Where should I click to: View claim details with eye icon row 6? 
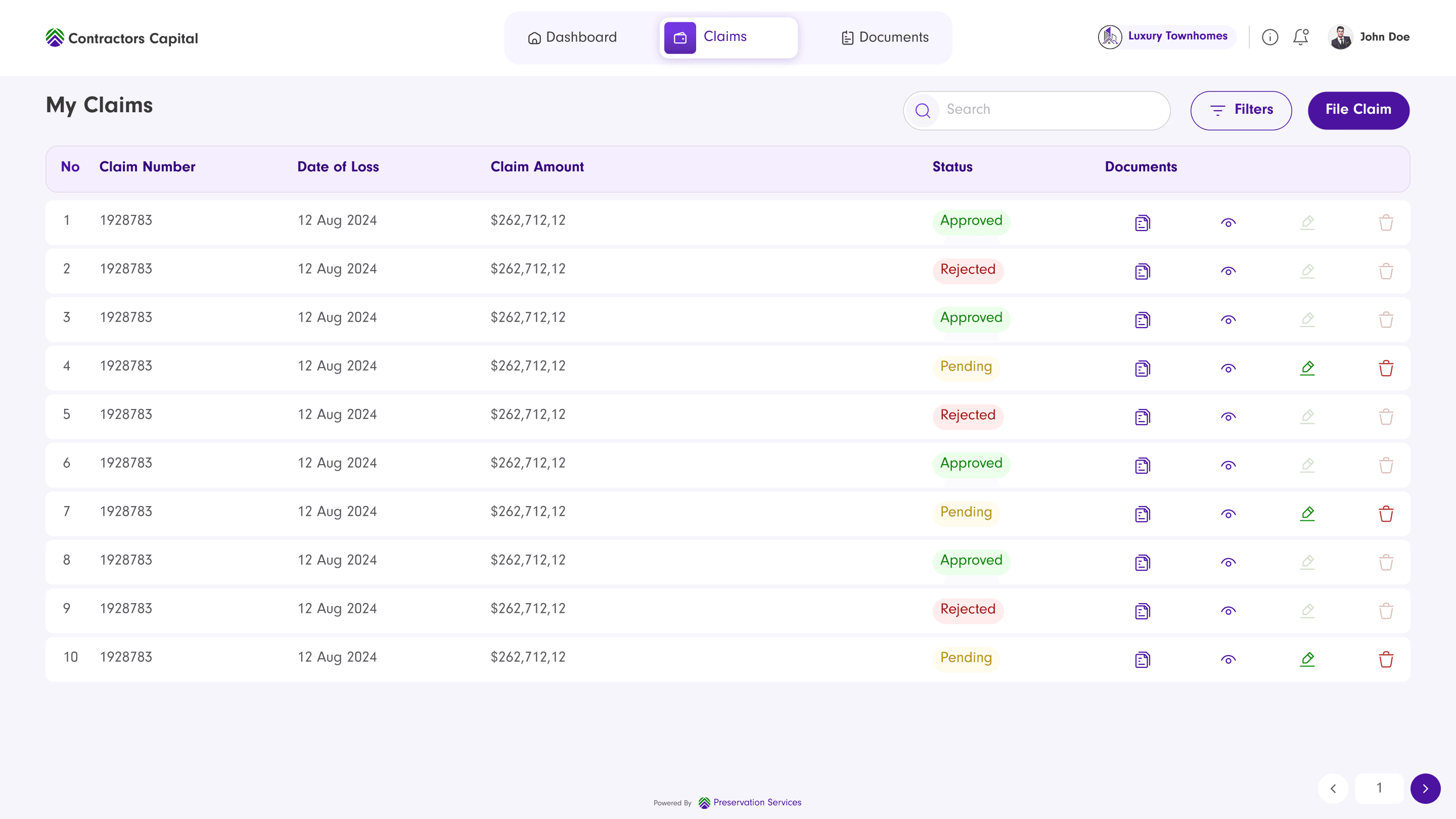tap(1228, 466)
